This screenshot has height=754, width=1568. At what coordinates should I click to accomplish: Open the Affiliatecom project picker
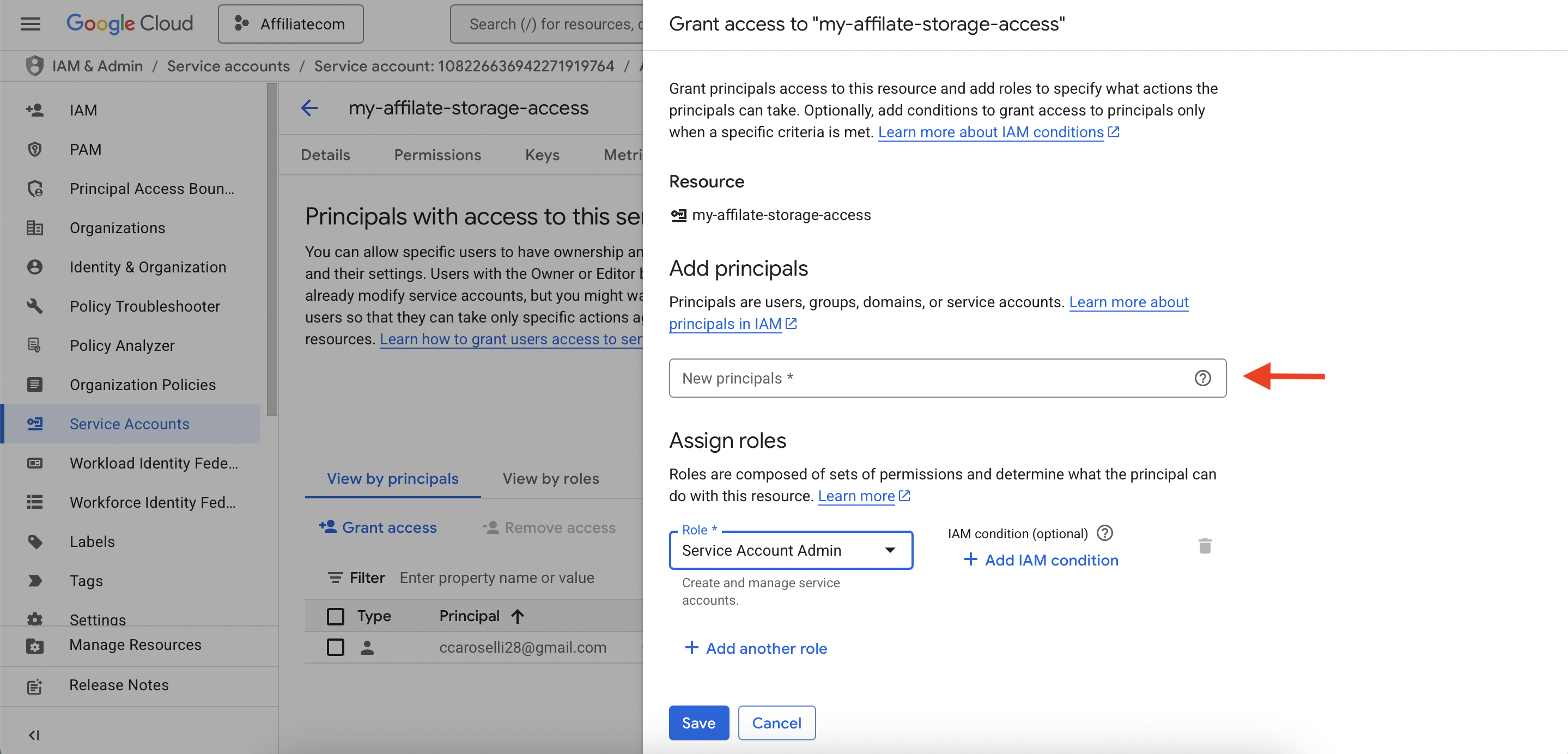290,24
